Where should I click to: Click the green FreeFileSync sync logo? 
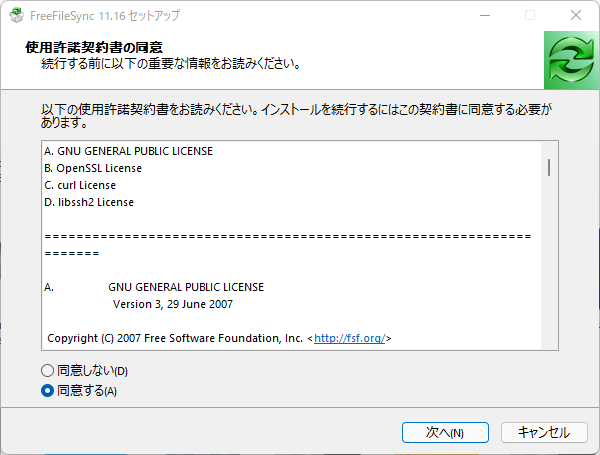[x=571, y=60]
